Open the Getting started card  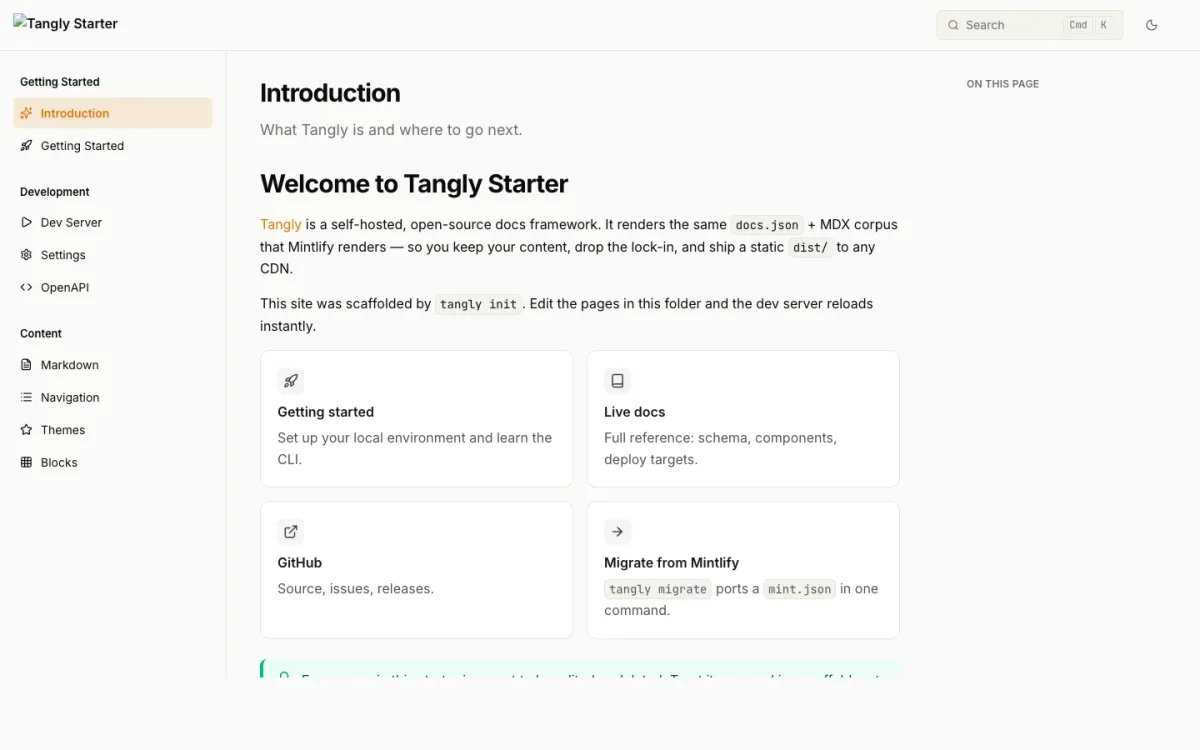click(x=416, y=418)
